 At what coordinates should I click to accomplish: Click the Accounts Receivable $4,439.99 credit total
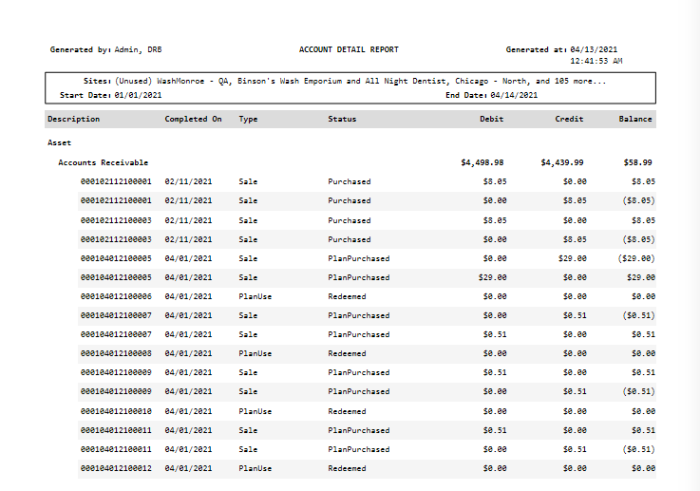[562, 162]
